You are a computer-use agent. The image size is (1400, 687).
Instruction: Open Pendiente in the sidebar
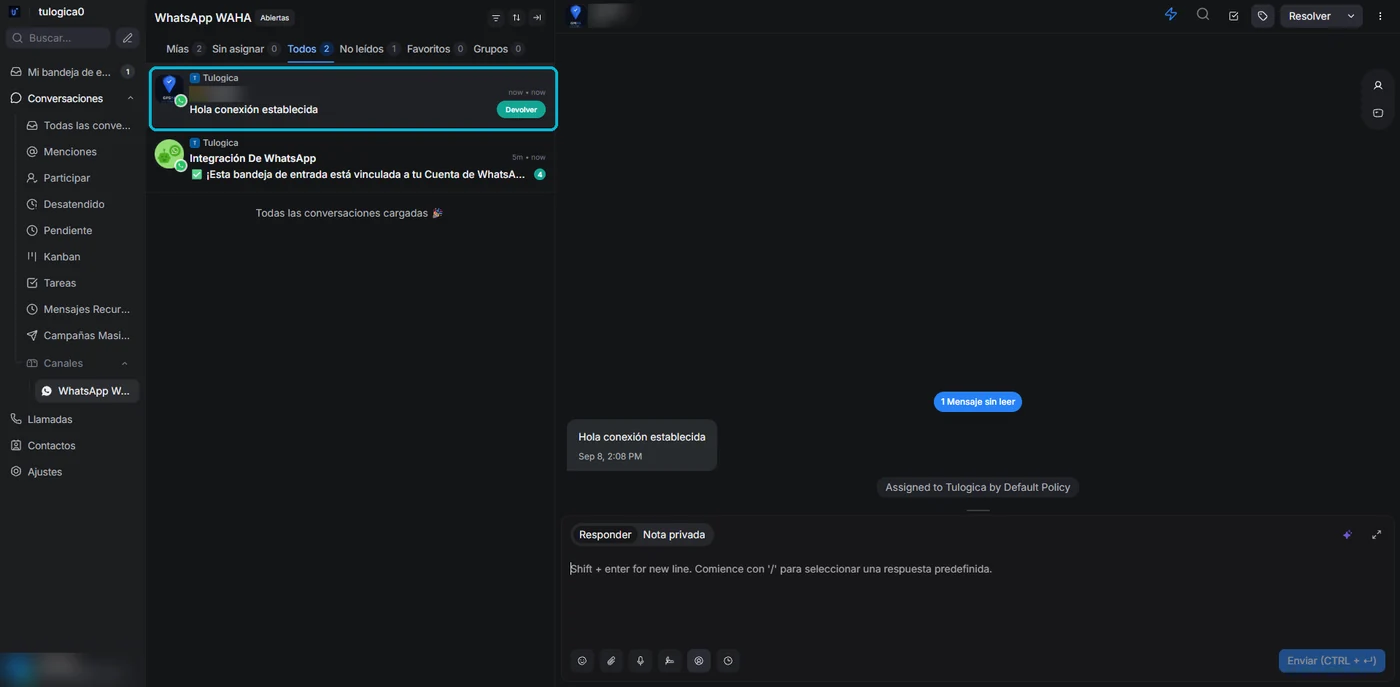[68, 230]
